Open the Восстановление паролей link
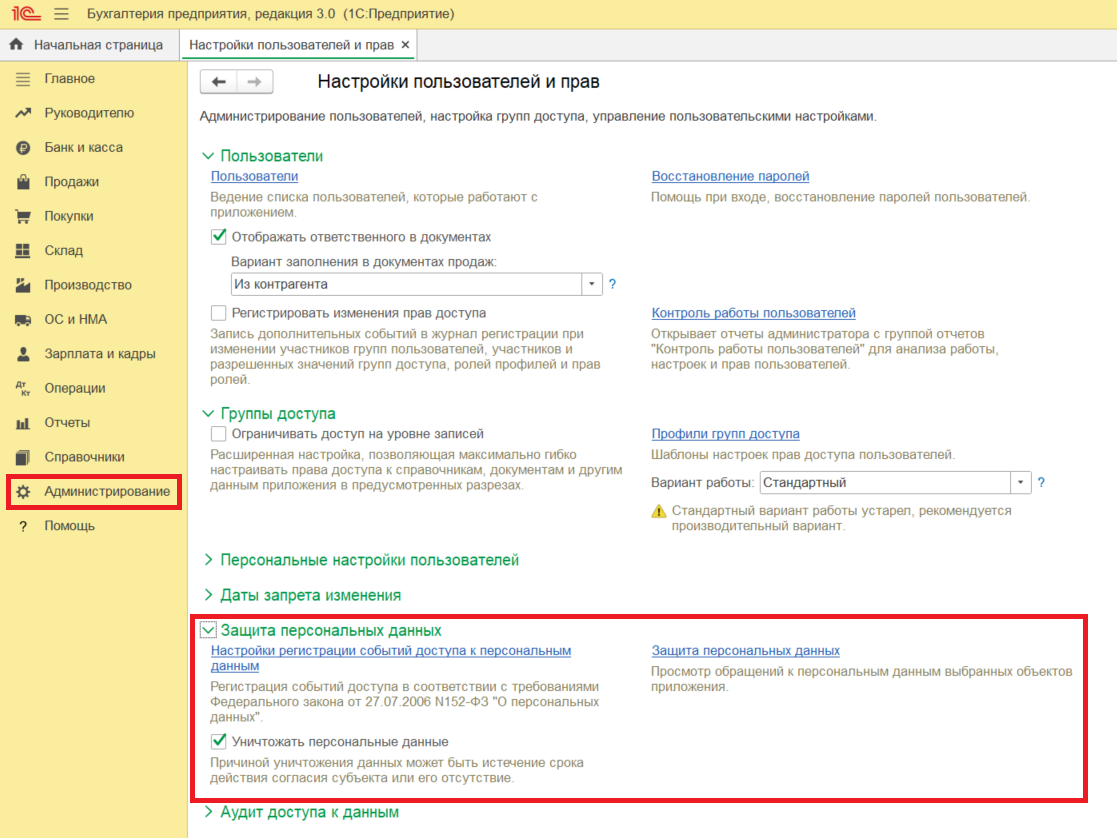Image resolution: width=1117 pixels, height=838 pixels. pyautogui.click(x=730, y=176)
